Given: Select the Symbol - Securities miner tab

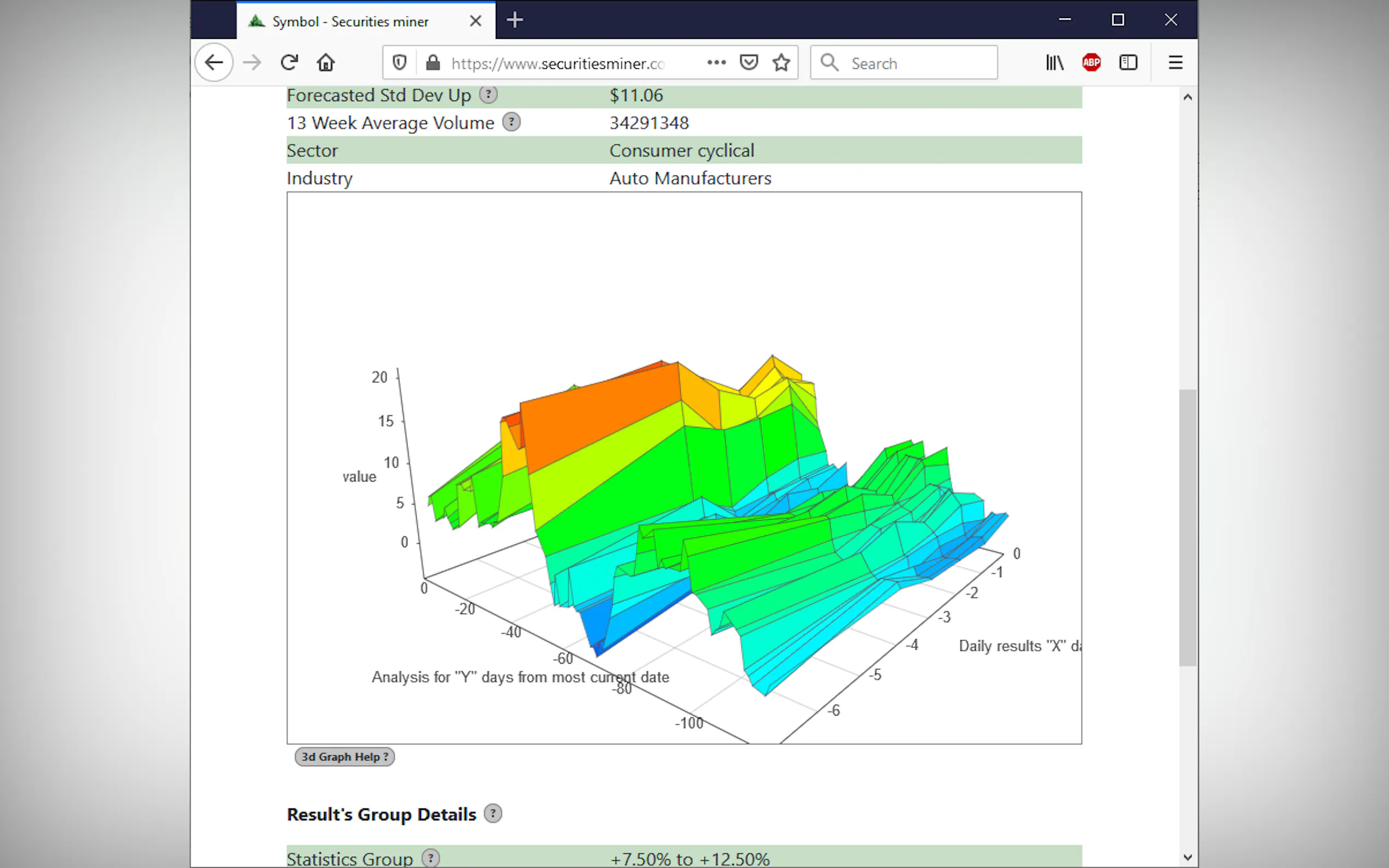Looking at the screenshot, I should (x=351, y=22).
